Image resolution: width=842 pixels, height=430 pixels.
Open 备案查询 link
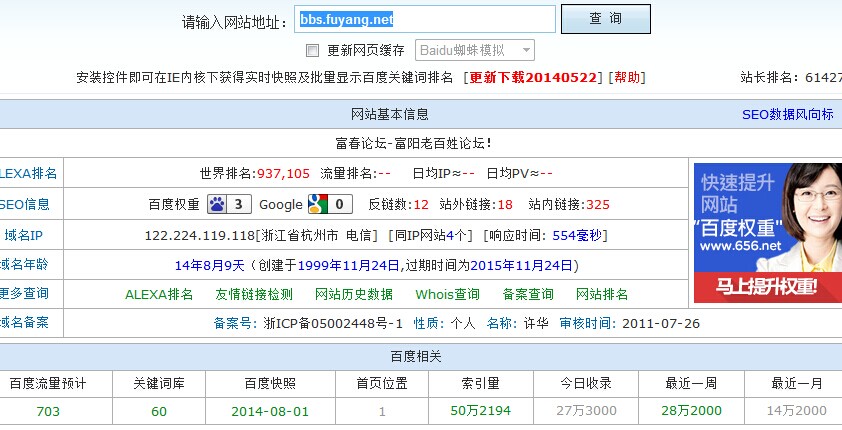click(x=528, y=294)
